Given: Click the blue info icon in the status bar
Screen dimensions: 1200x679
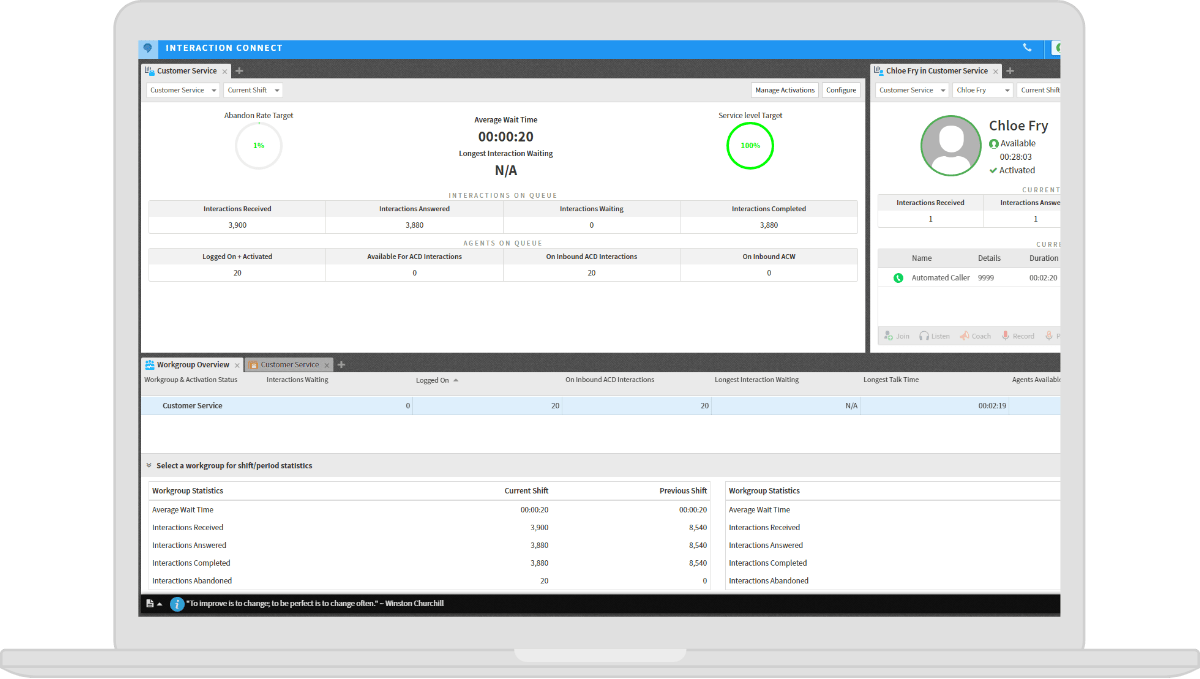Looking at the screenshot, I should pos(177,604).
